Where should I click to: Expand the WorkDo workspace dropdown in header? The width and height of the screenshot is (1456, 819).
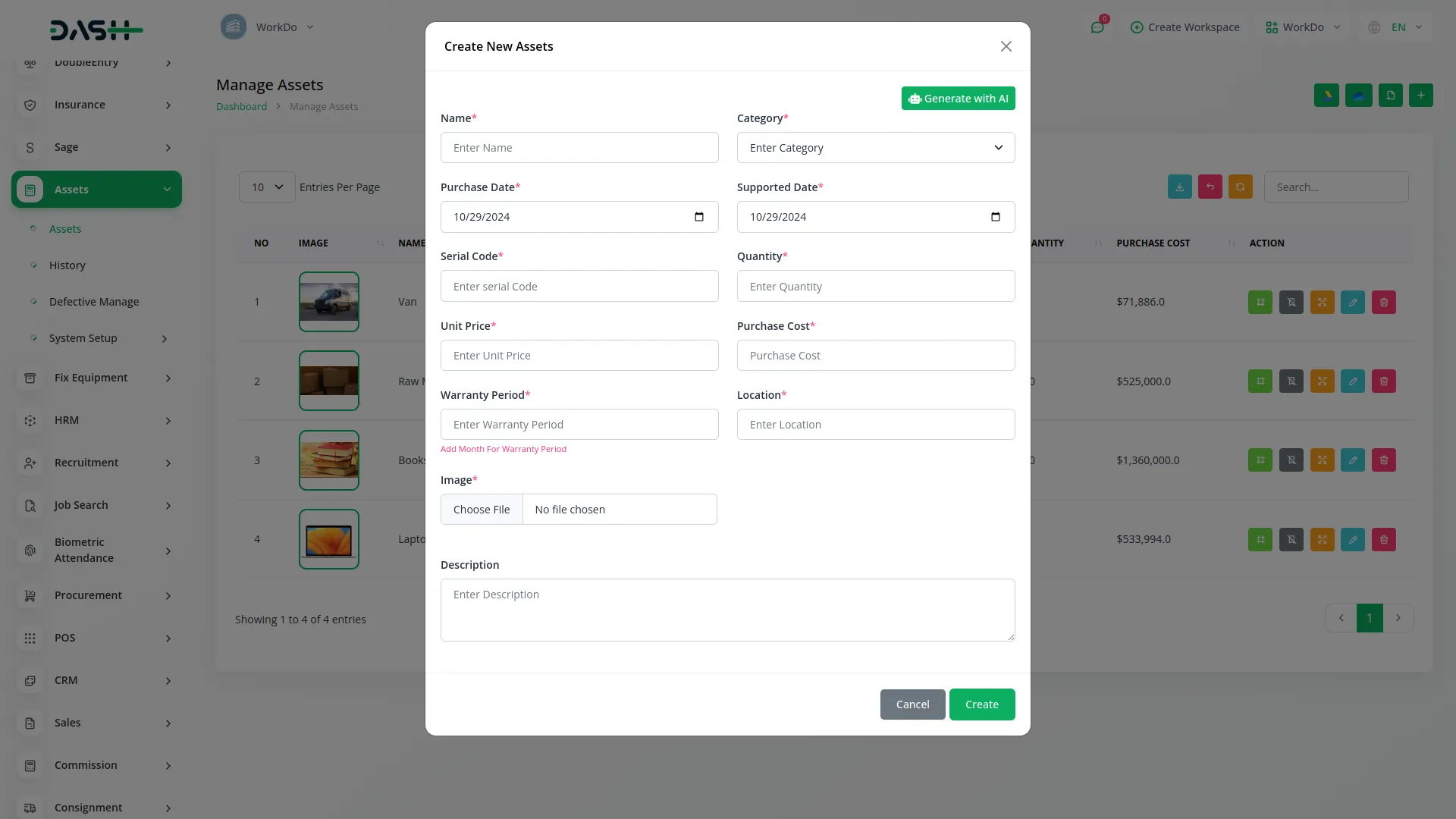point(1303,27)
